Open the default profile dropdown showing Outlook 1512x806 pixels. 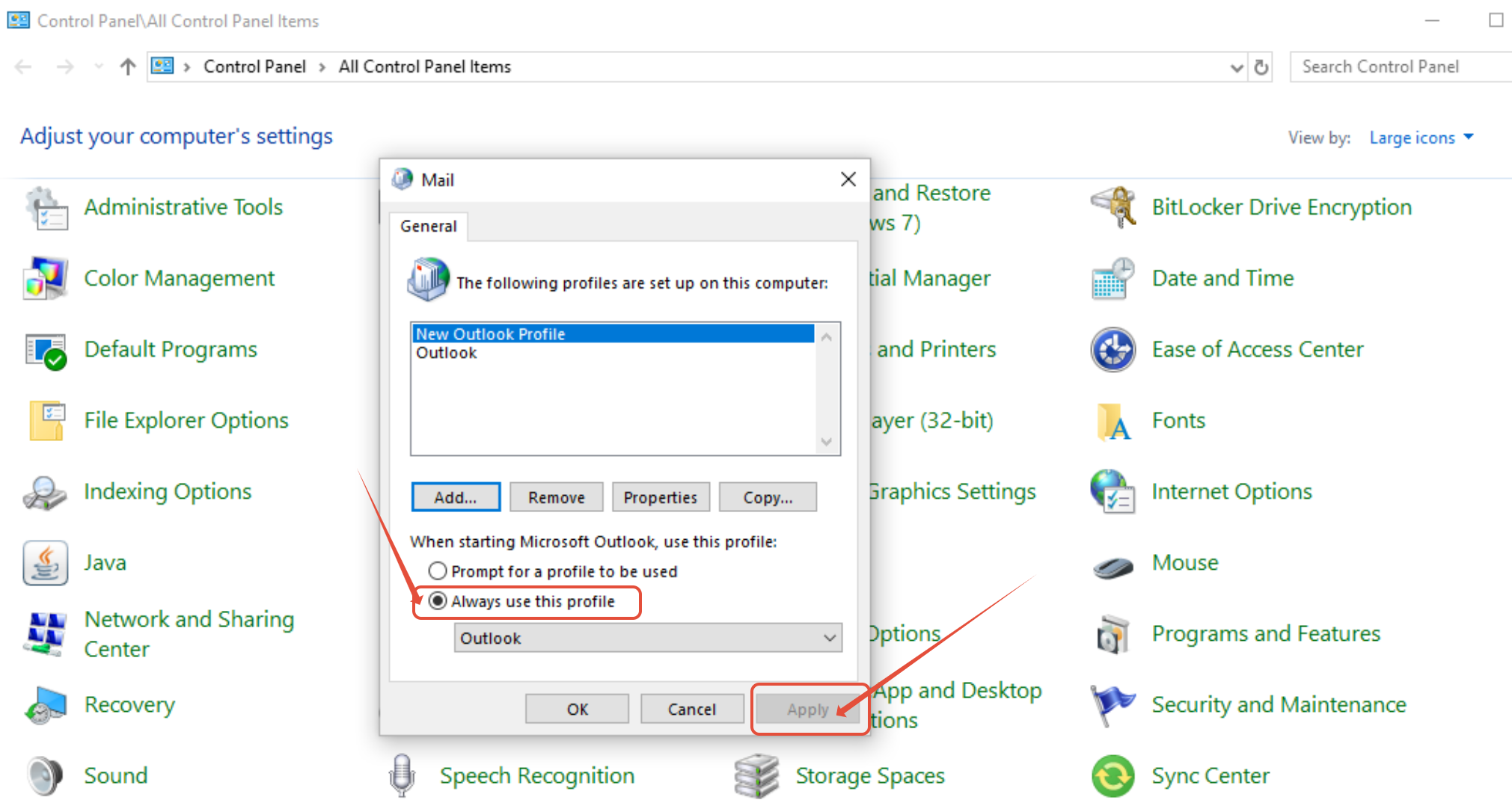pos(648,638)
